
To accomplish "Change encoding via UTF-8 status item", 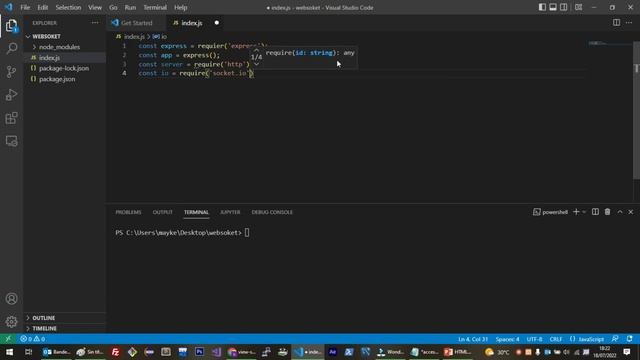I will point(534,339).
